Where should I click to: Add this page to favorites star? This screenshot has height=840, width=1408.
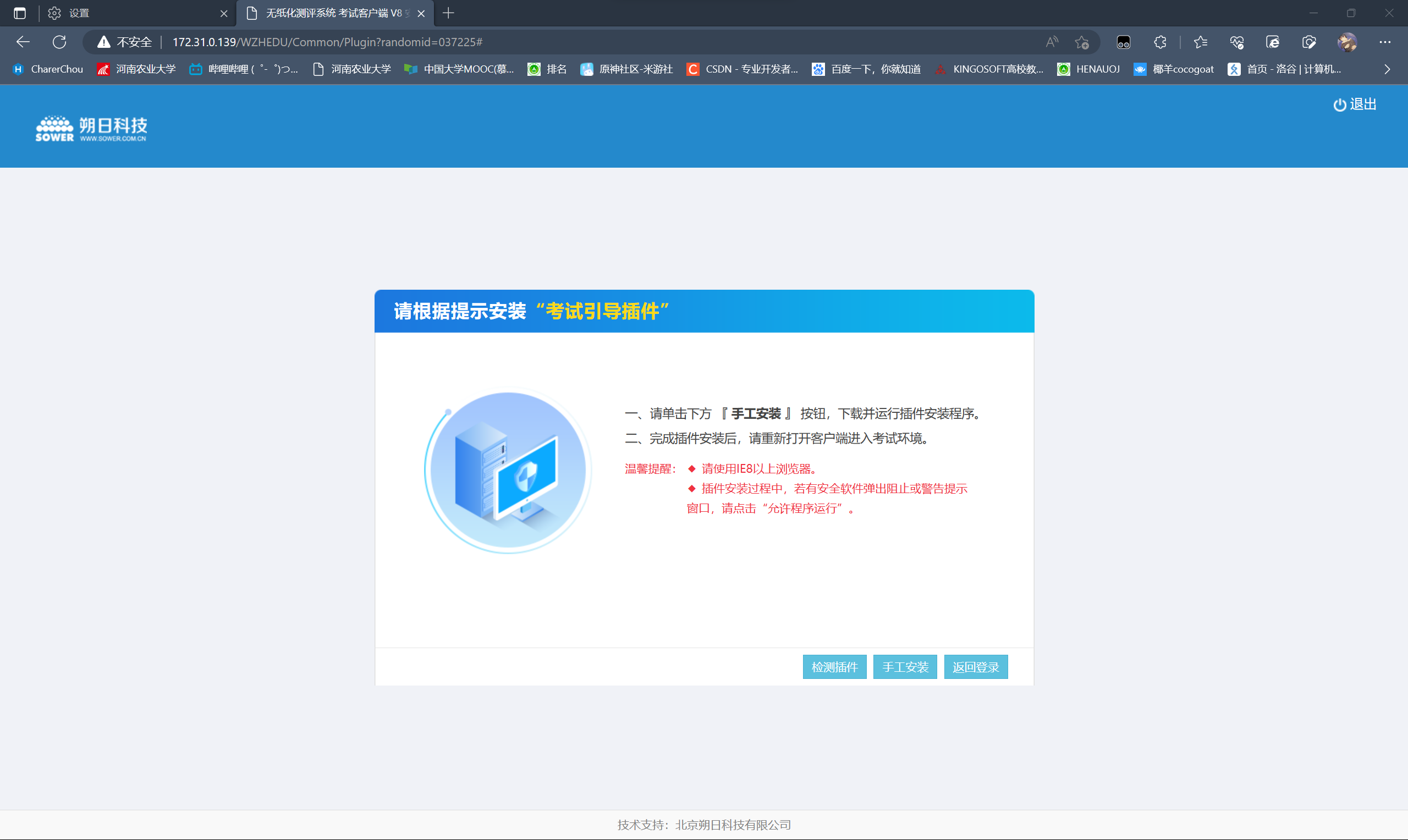point(1082,42)
